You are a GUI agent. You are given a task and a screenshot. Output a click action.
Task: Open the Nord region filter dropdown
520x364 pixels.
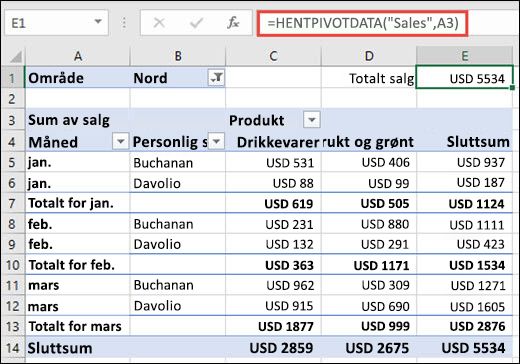coord(216,78)
